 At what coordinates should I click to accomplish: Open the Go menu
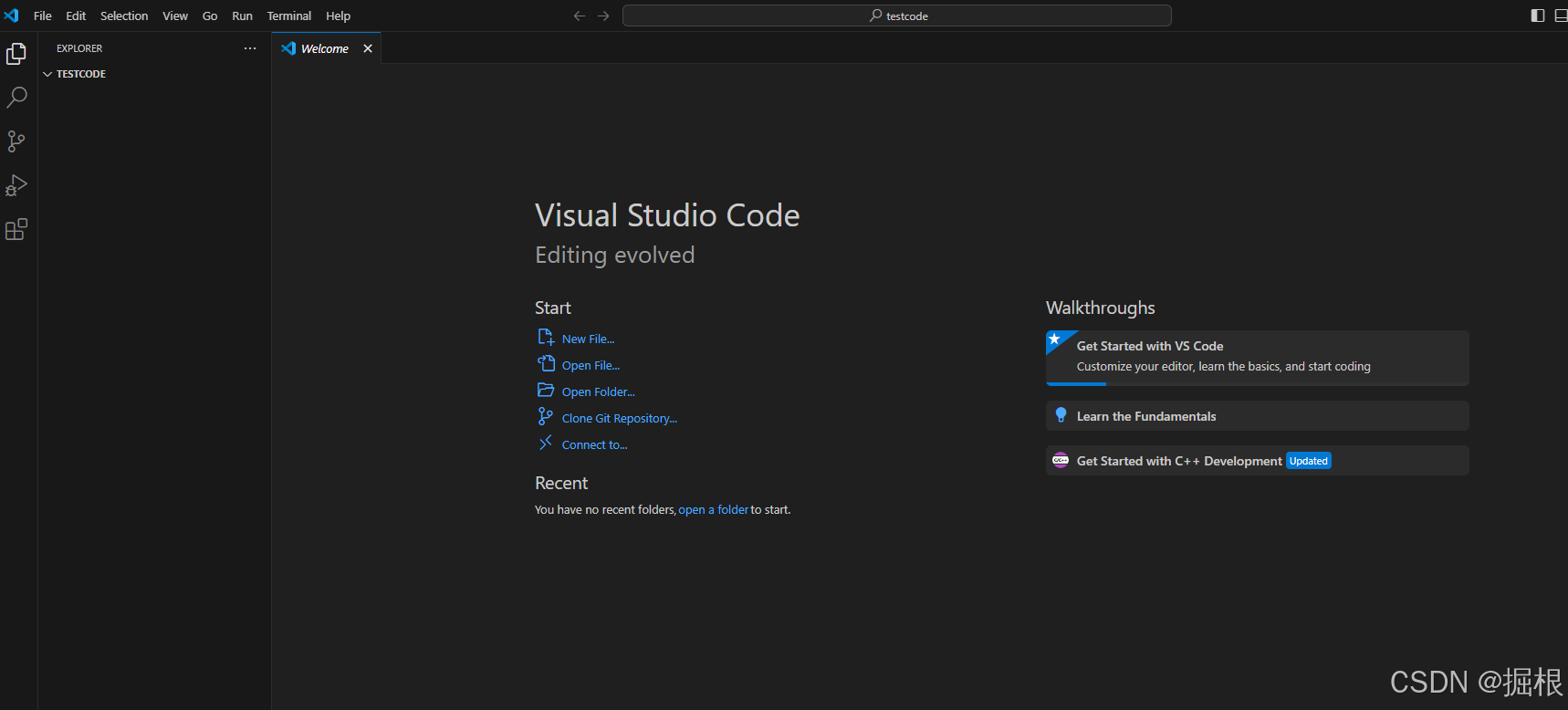pos(210,16)
